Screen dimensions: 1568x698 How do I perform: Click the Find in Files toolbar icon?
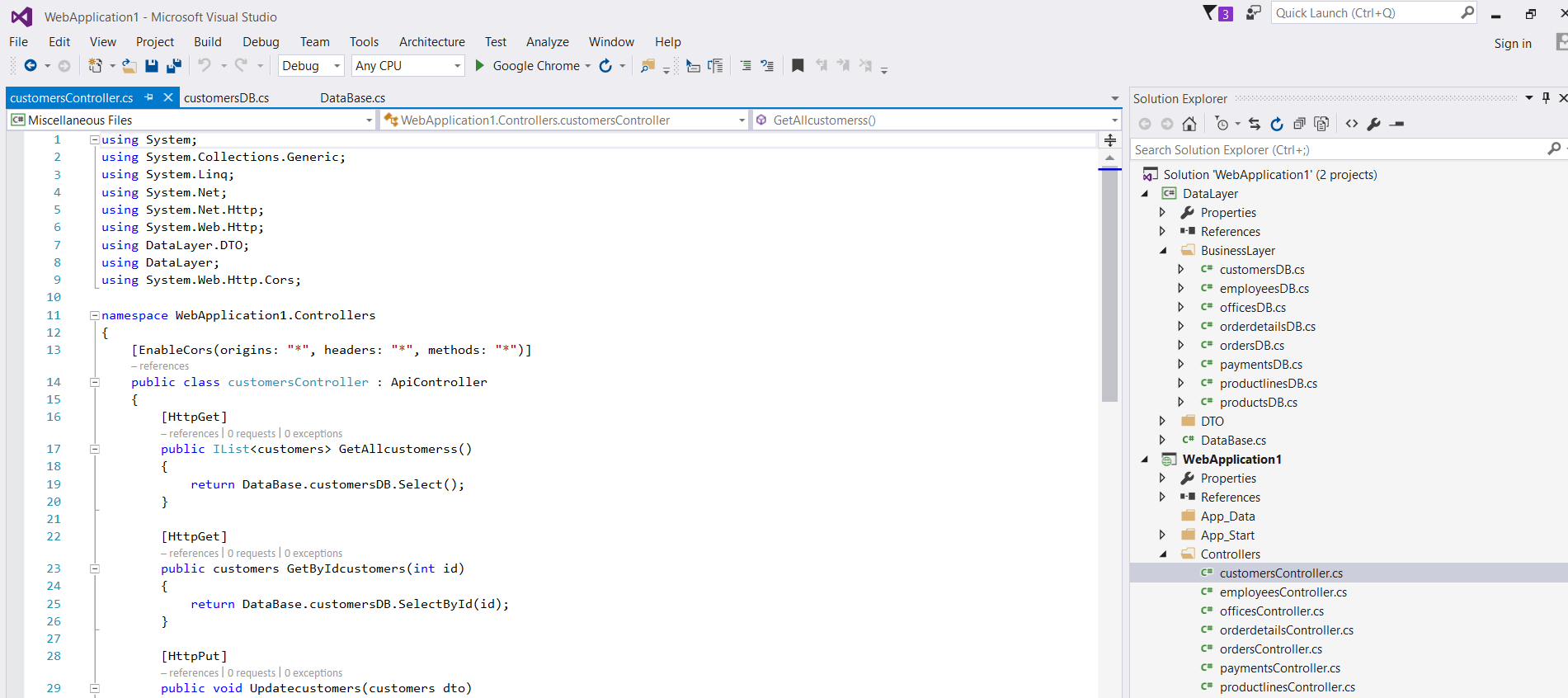tap(647, 66)
